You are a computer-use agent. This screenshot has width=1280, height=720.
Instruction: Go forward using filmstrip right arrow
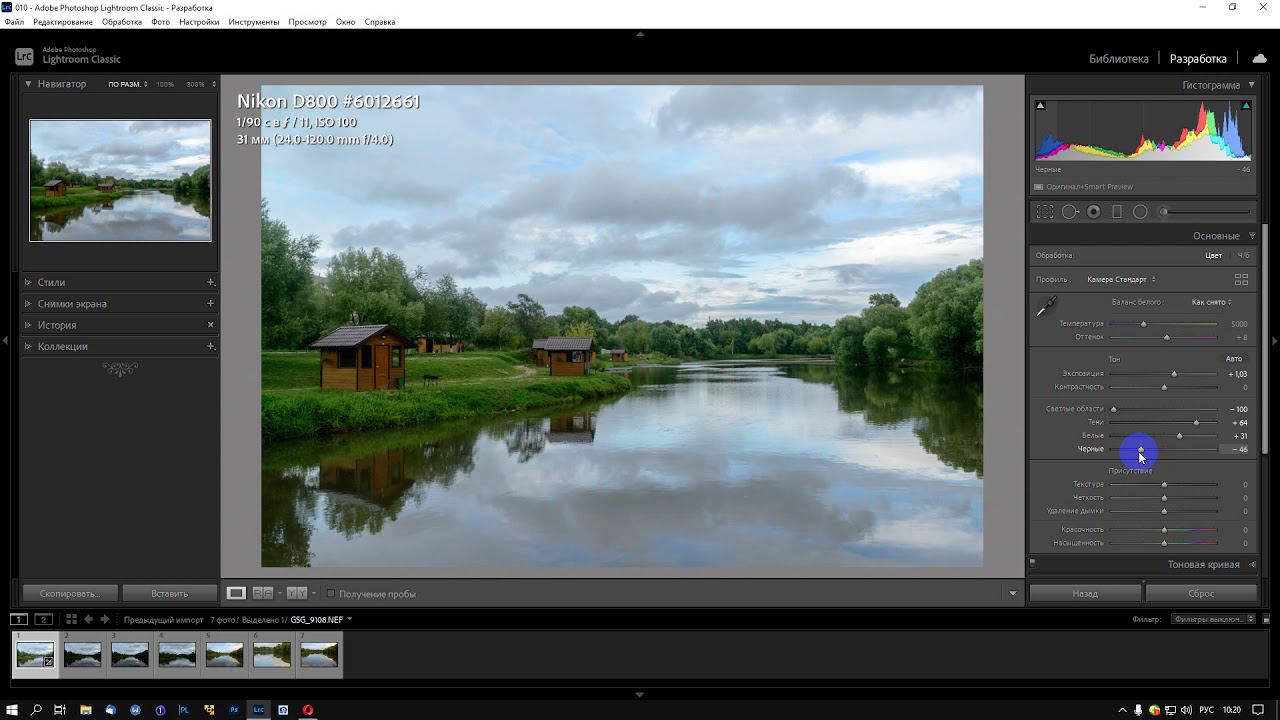click(104, 620)
